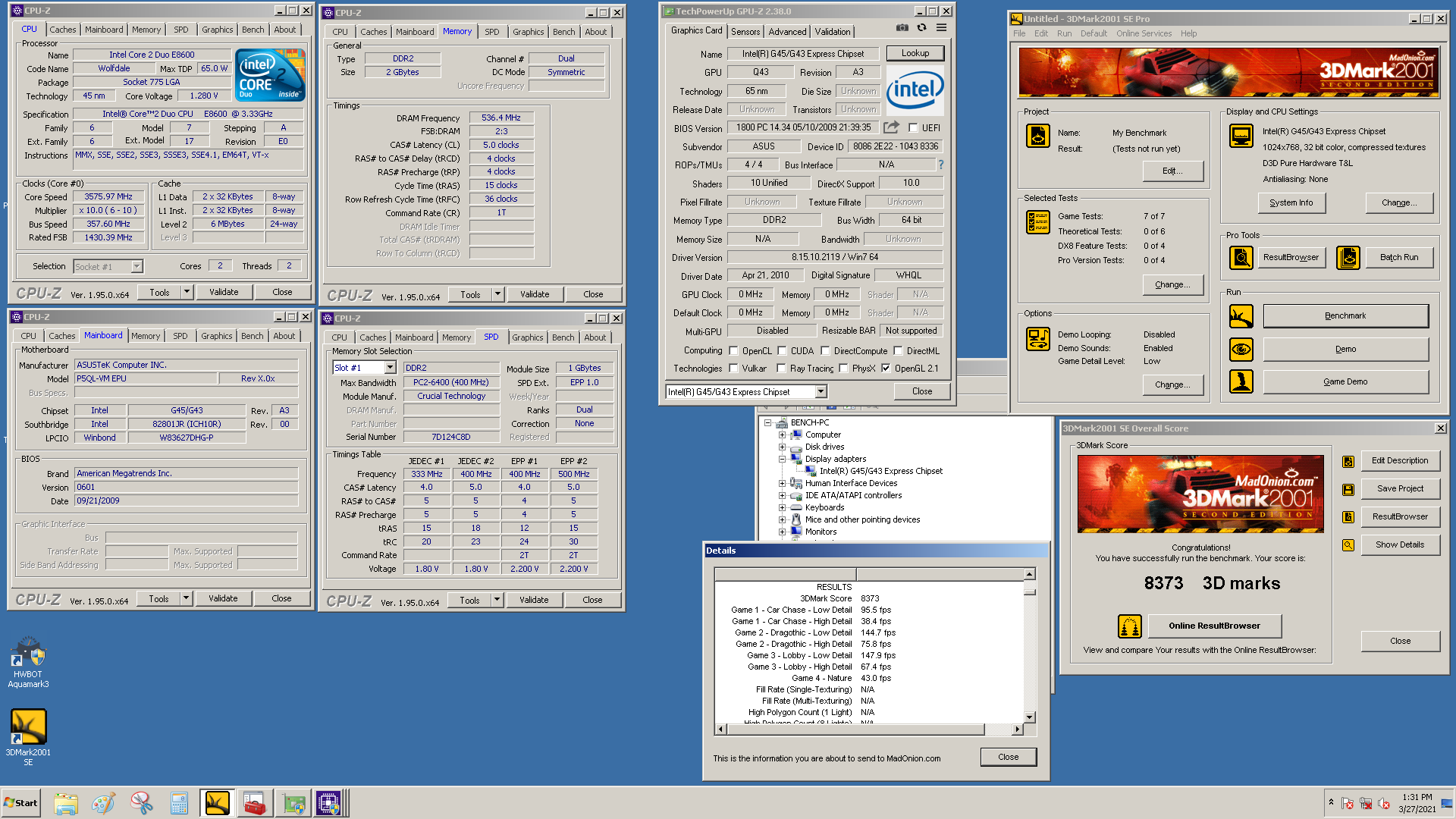The image size is (1456, 819).
Task: Open Caches tab in CPU-Z CPU window
Action: (x=63, y=30)
